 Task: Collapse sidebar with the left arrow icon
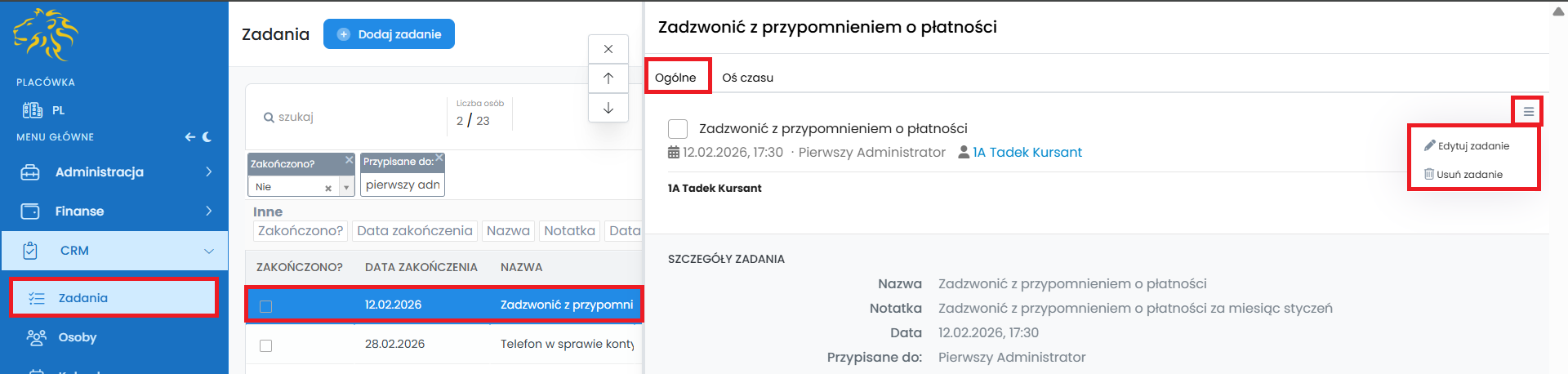pos(189,137)
